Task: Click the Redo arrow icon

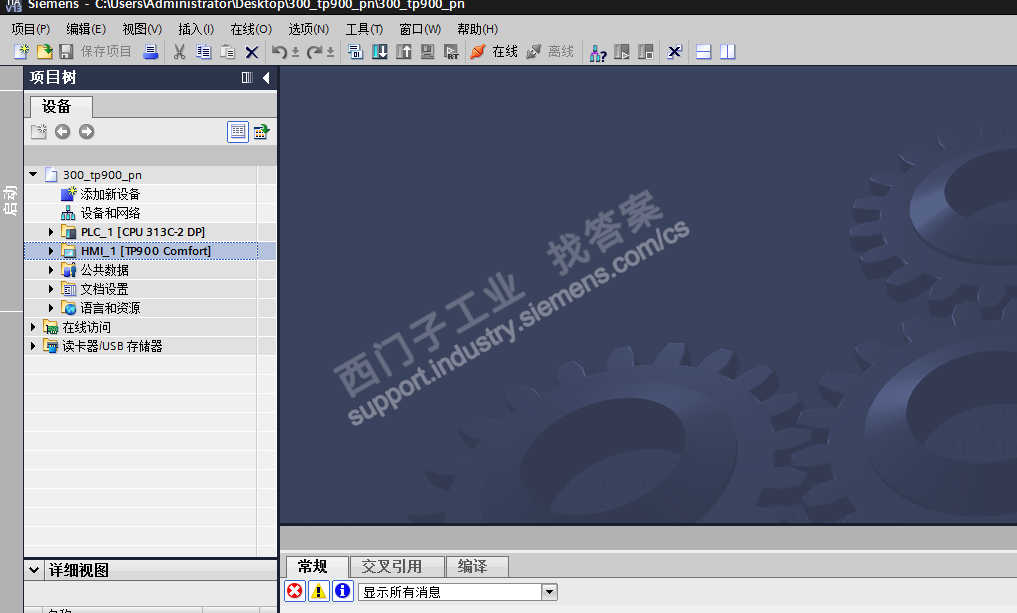Action: click(314, 51)
